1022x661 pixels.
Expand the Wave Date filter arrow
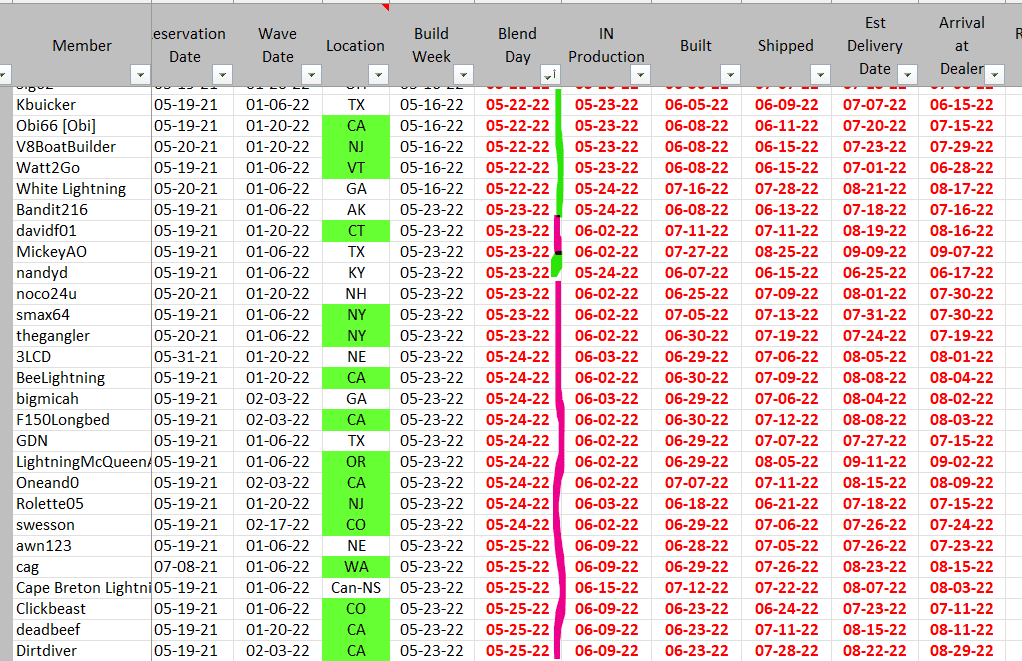click(311, 75)
